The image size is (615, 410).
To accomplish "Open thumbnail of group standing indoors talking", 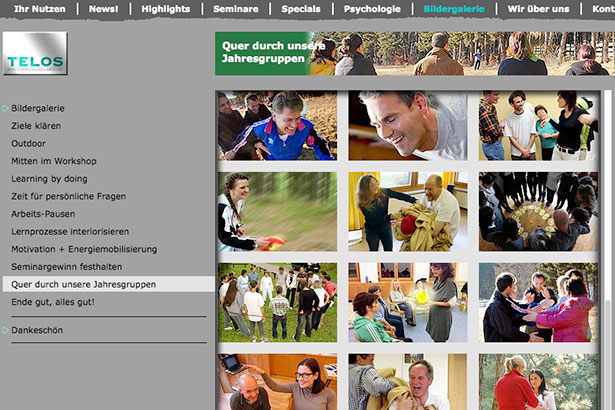I will [x=538, y=126].
